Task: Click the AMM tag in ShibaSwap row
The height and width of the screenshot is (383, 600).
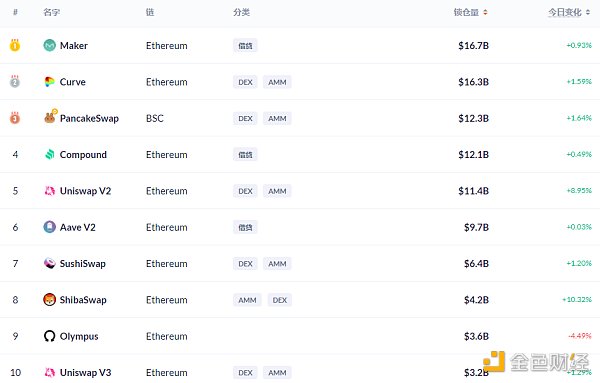Action: pyautogui.click(x=247, y=300)
